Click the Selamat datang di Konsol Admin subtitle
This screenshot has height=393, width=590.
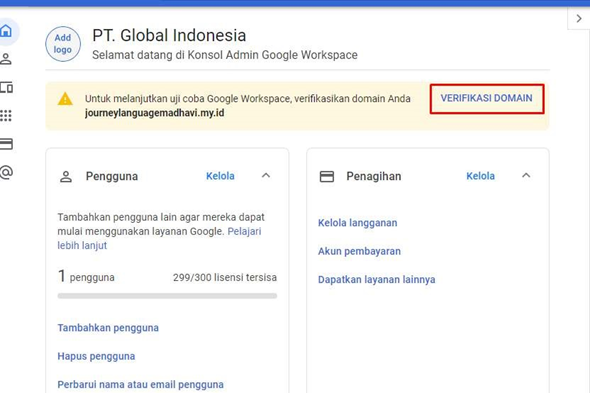[x=225, y=55]
